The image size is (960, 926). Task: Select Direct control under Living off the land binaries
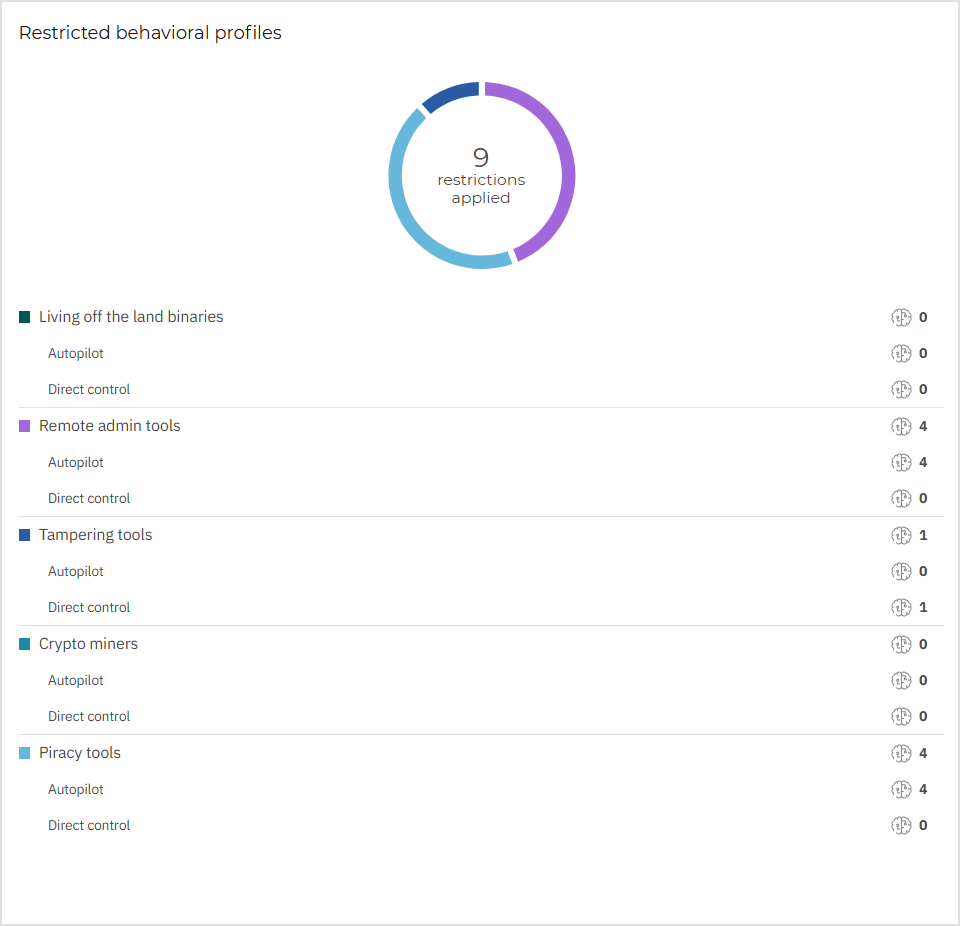[x=89, y=389]
